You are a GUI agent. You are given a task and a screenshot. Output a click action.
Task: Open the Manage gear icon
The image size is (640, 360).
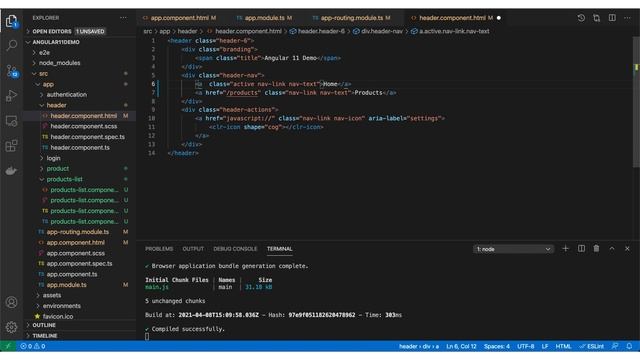(11, 327)
